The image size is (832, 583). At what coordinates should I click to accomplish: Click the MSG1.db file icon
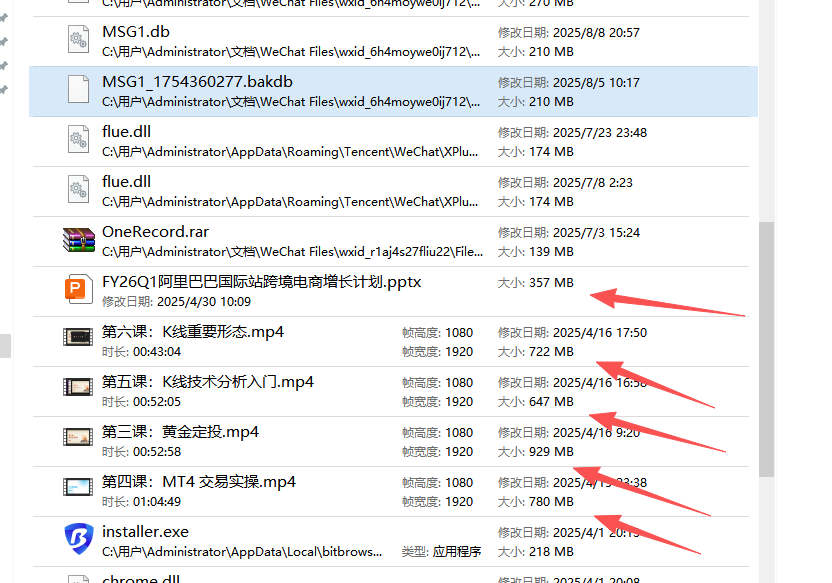coord(79,40)
